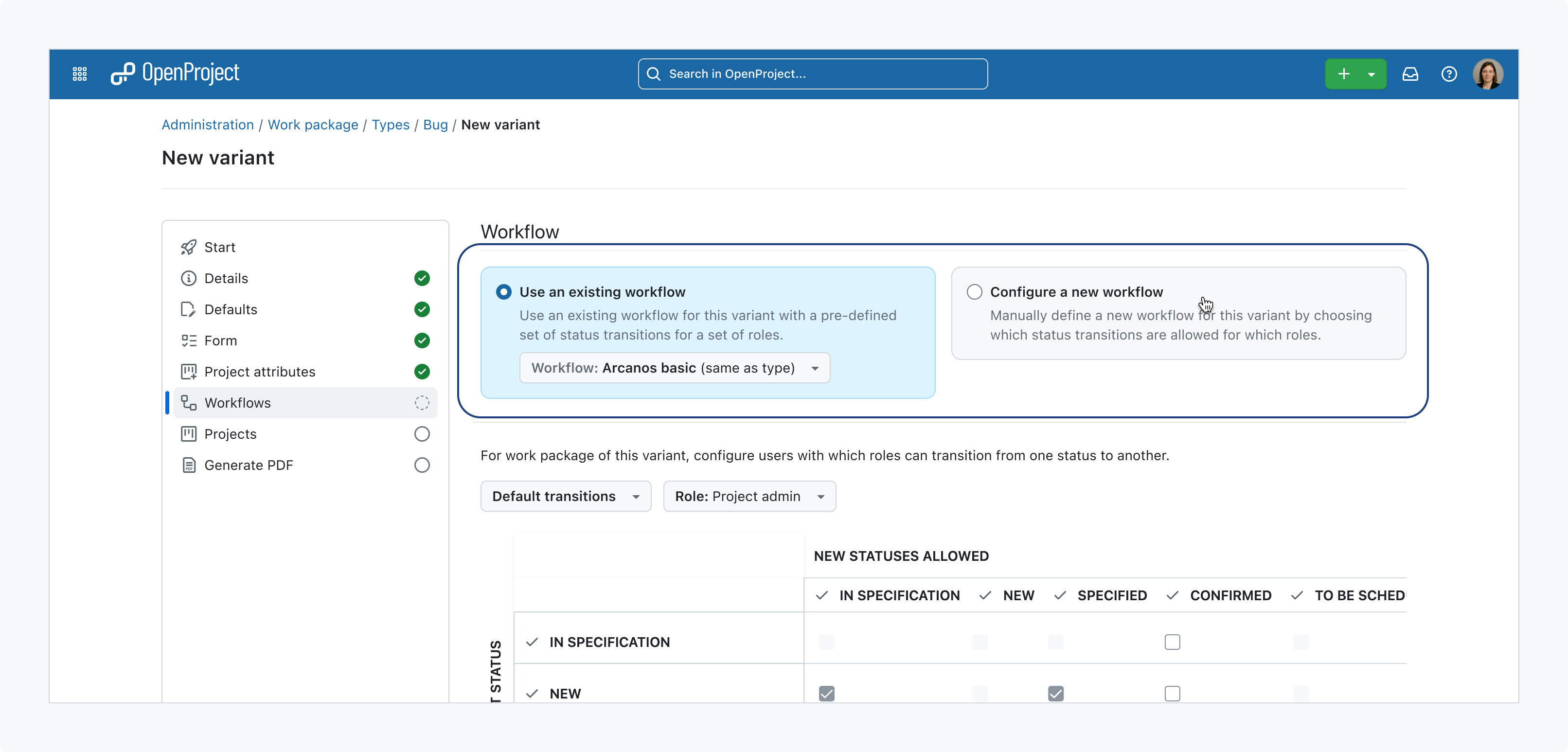This screenshot has height=752, width=1568.
Task: Open the Bug breadcrumb link
Action: pyautogui.click(x=435, y=125)
